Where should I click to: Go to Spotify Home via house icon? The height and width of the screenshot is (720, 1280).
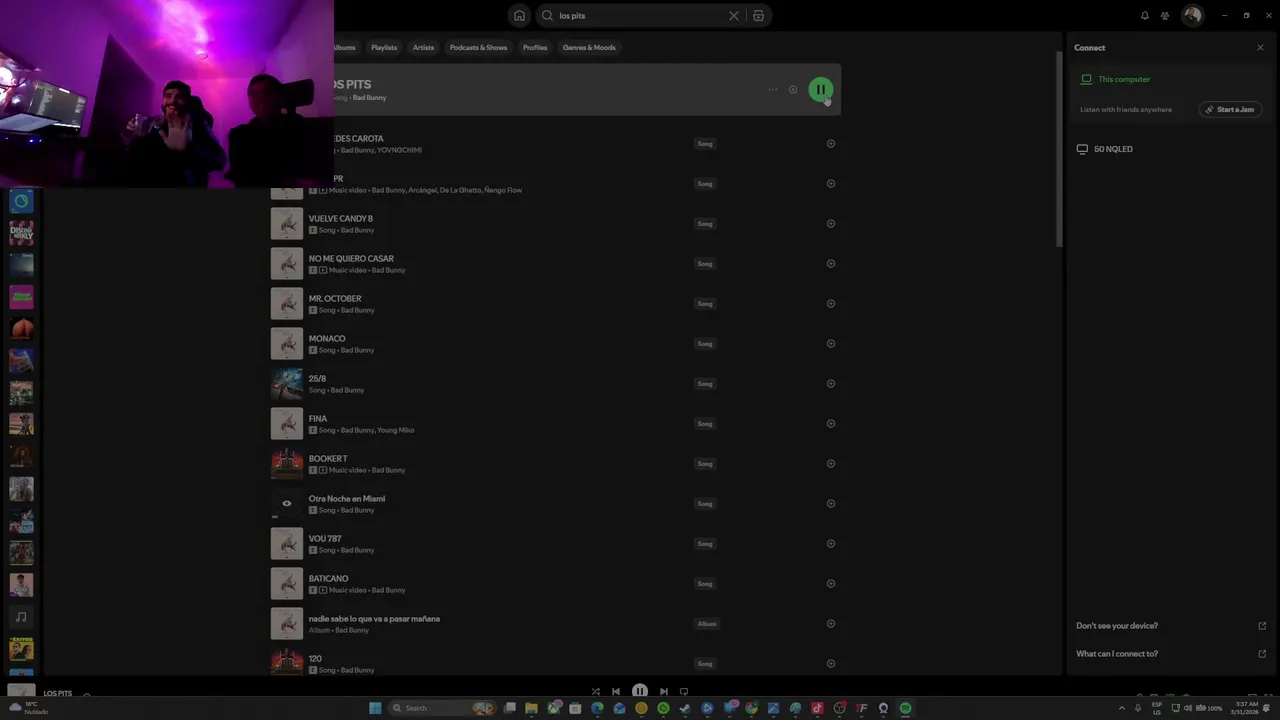(519, 15)
